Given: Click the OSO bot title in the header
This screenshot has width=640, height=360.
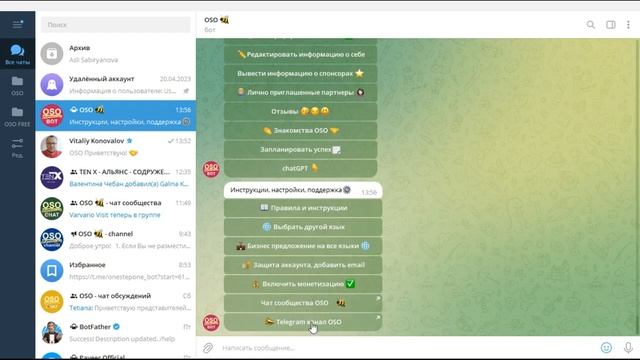Looking at the screenshot, I should pos(216,20).
